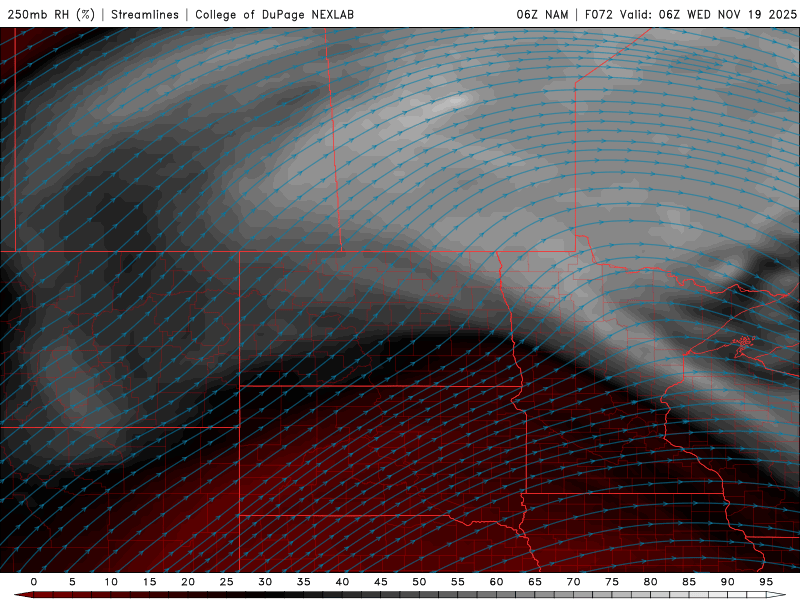Click the "95" label on the color scale

(766, 582)
